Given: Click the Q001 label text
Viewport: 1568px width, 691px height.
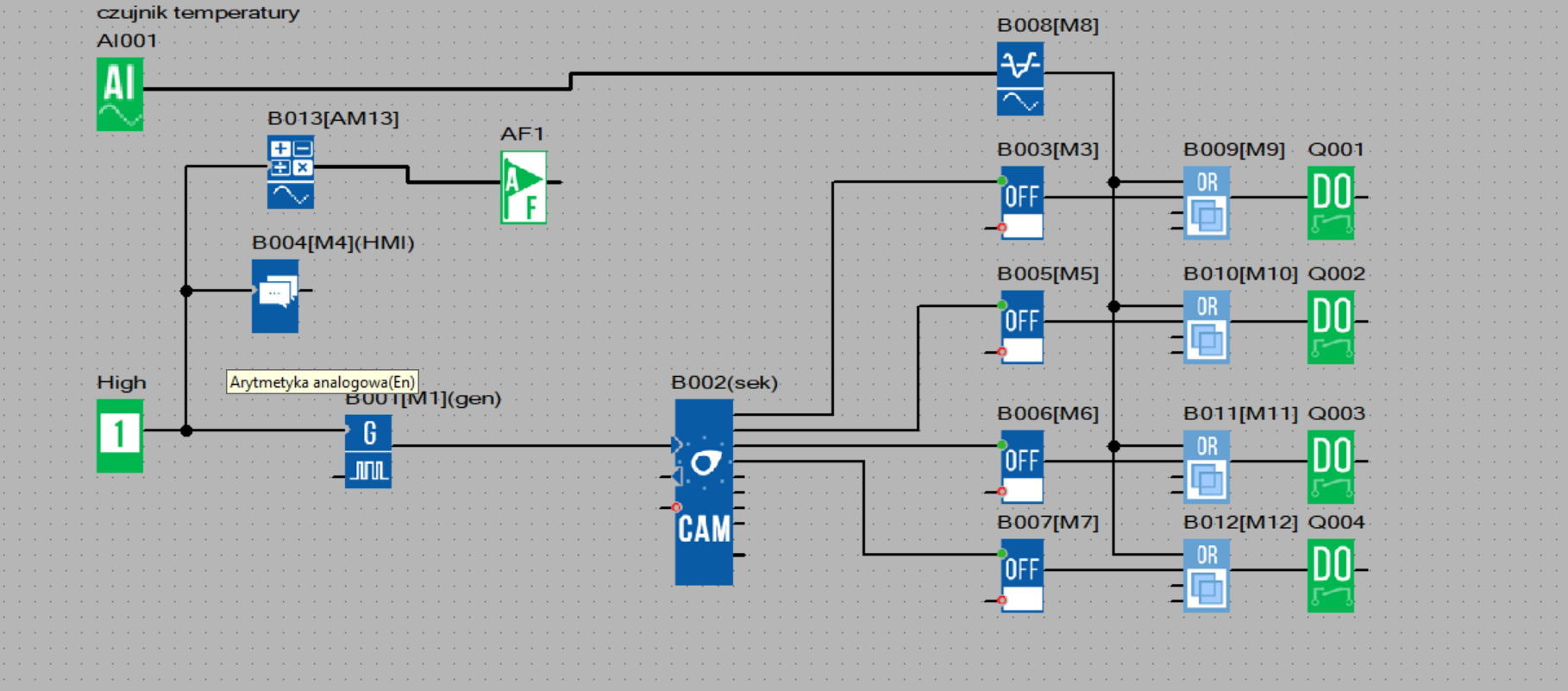Looking at the screenshot, I should click(1336, 149).
